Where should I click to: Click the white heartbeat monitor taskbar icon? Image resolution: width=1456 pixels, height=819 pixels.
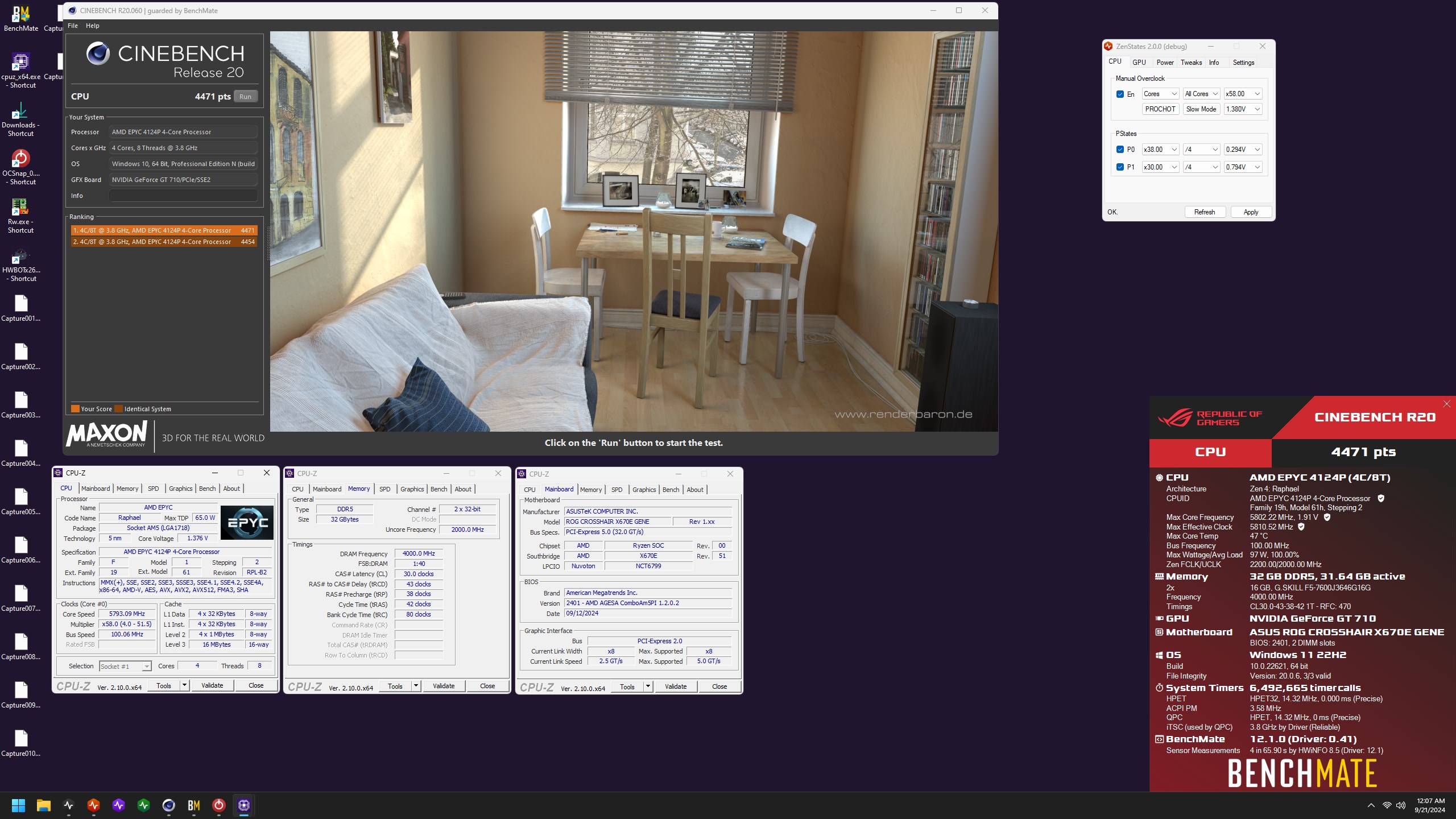point(68,805)
